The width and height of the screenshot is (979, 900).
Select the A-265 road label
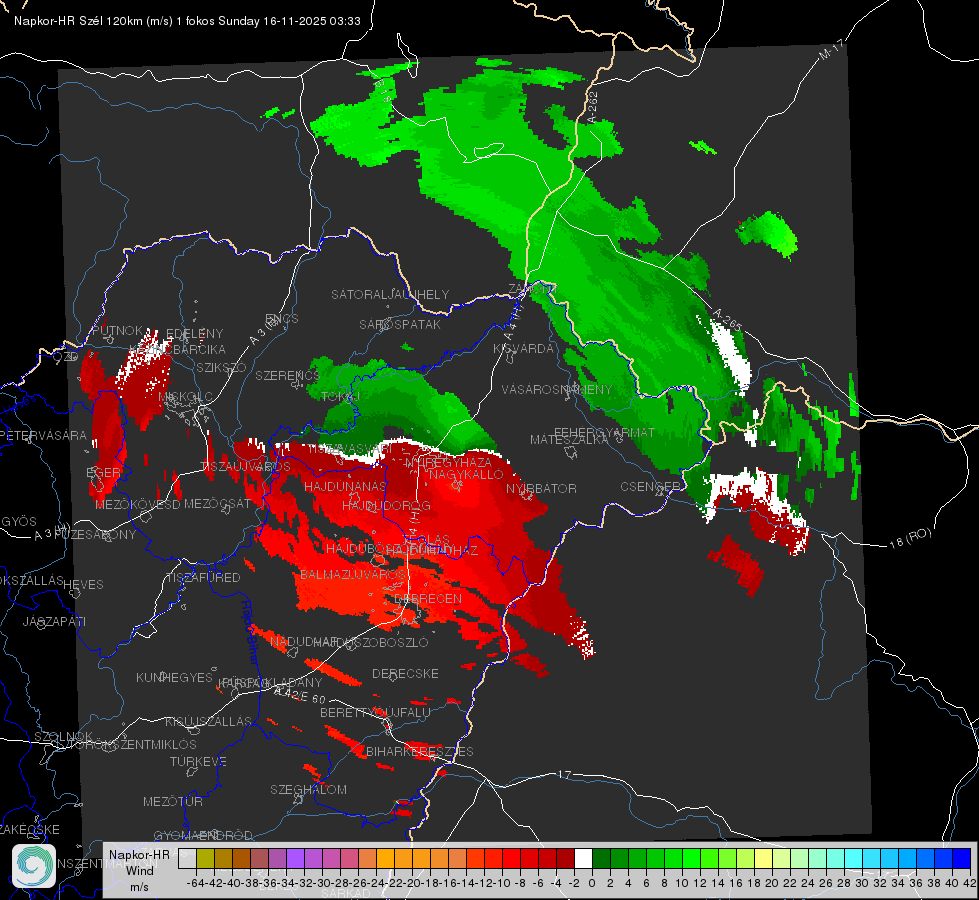click(x=727, y=320)
